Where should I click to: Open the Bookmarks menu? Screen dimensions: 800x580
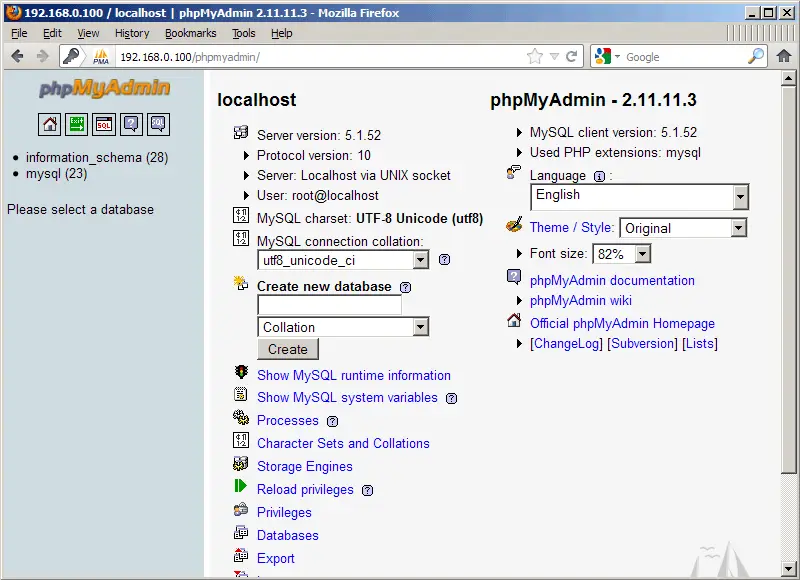pyautogui.click(x=190, y=33)
